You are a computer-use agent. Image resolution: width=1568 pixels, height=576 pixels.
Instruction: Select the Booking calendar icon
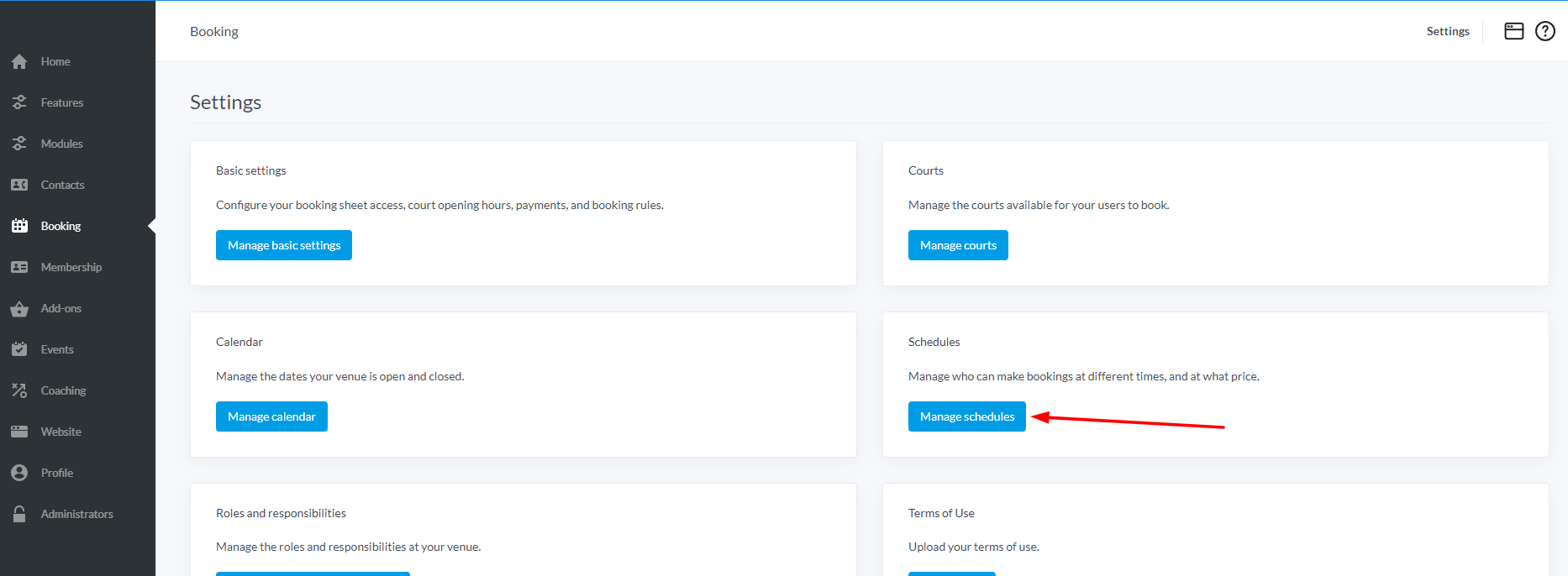pos(19,226)
